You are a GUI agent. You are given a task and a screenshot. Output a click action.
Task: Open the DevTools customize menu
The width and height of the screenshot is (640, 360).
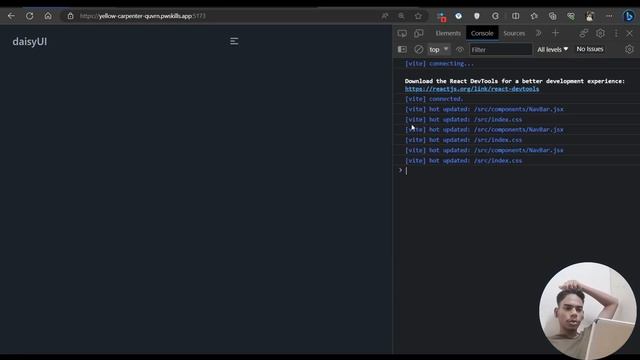616,33
